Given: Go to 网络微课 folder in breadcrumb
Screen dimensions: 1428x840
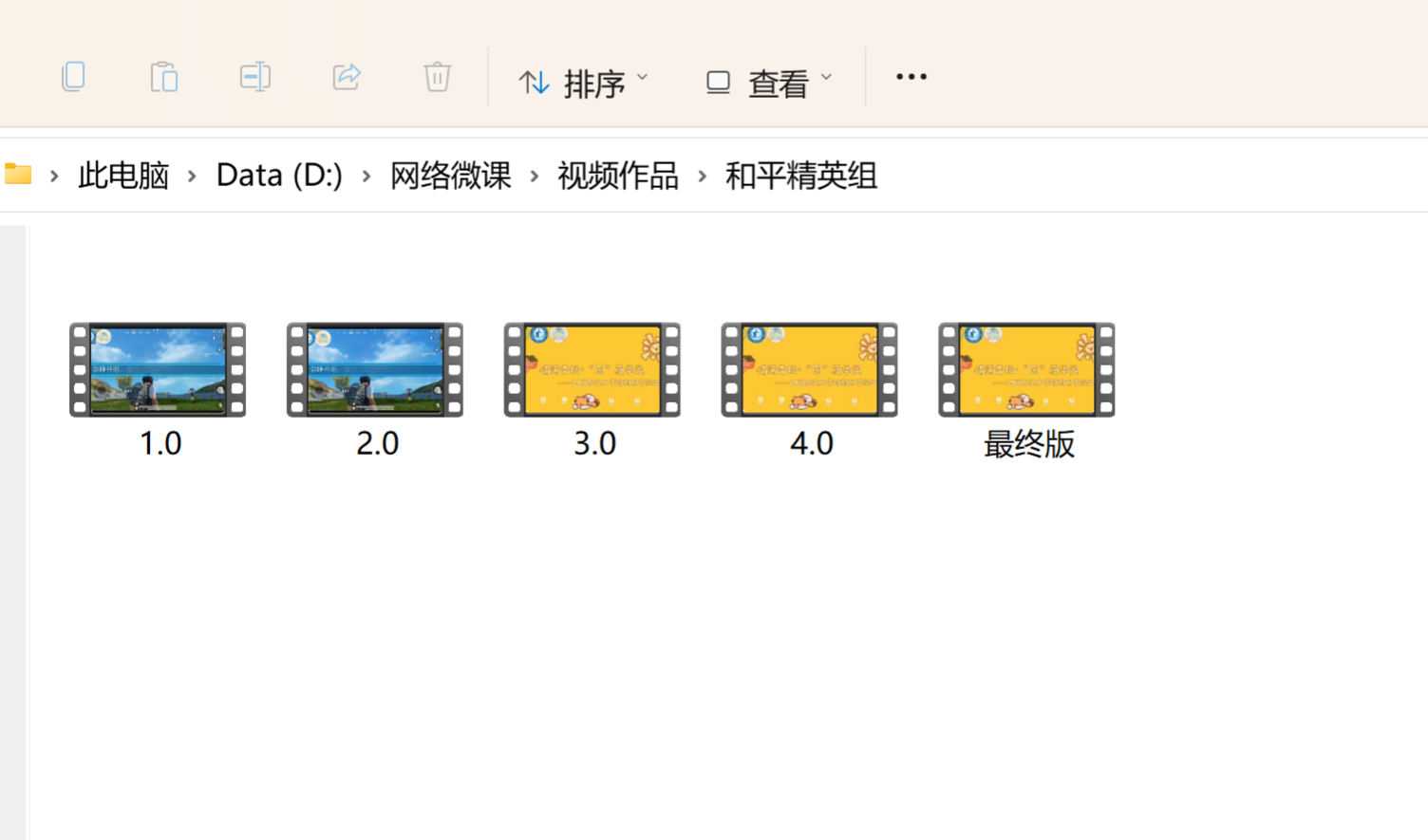Looking at the screenshot, I should point(451,176).
